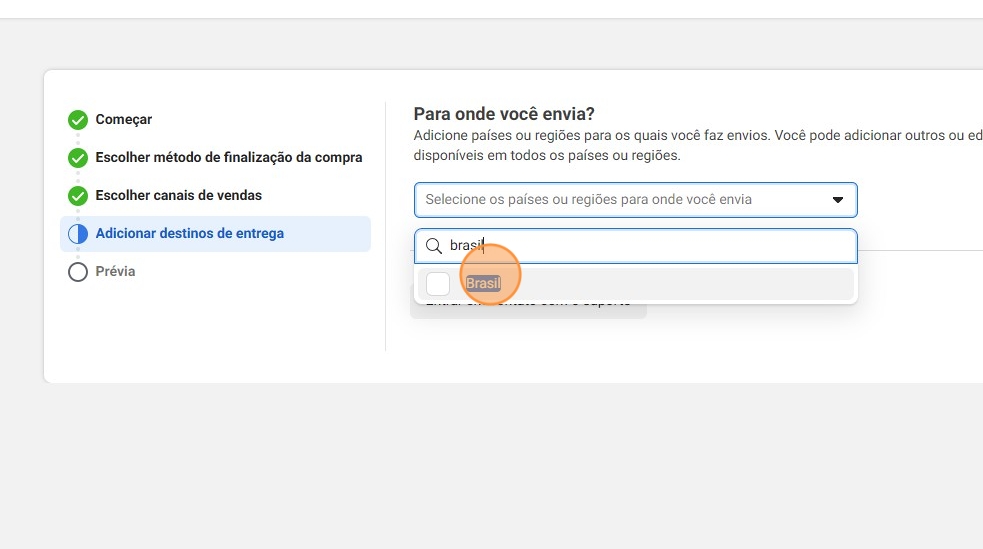
Task: Click the green checkmark beside Começar
Action: click(x=78, y=120)
